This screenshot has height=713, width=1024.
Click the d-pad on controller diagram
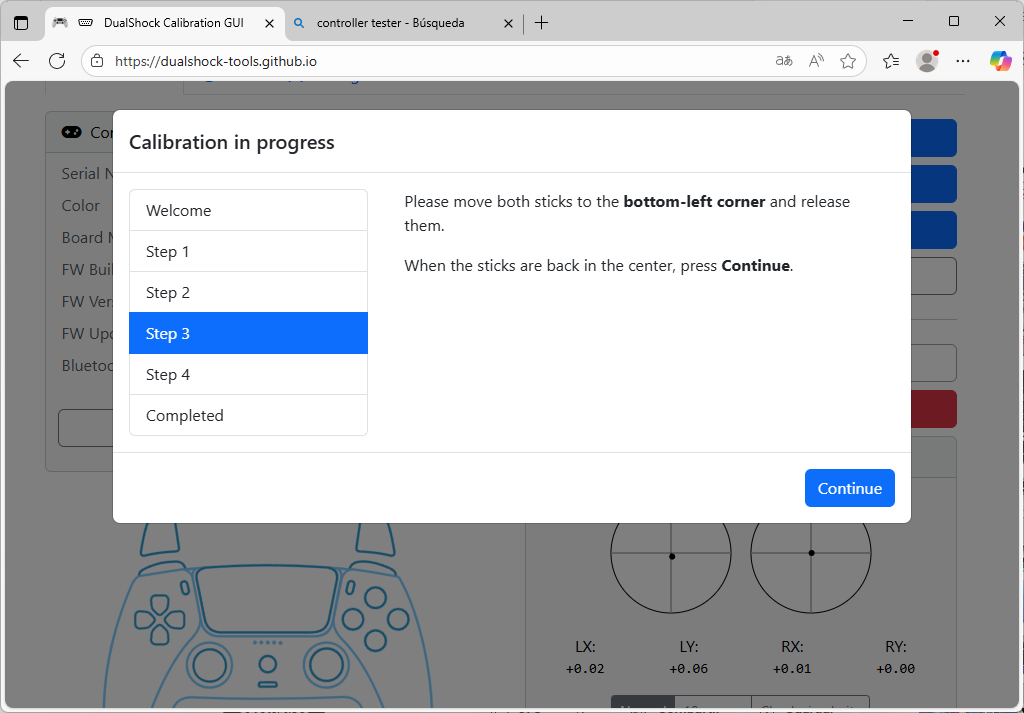[x=159, y=620]
